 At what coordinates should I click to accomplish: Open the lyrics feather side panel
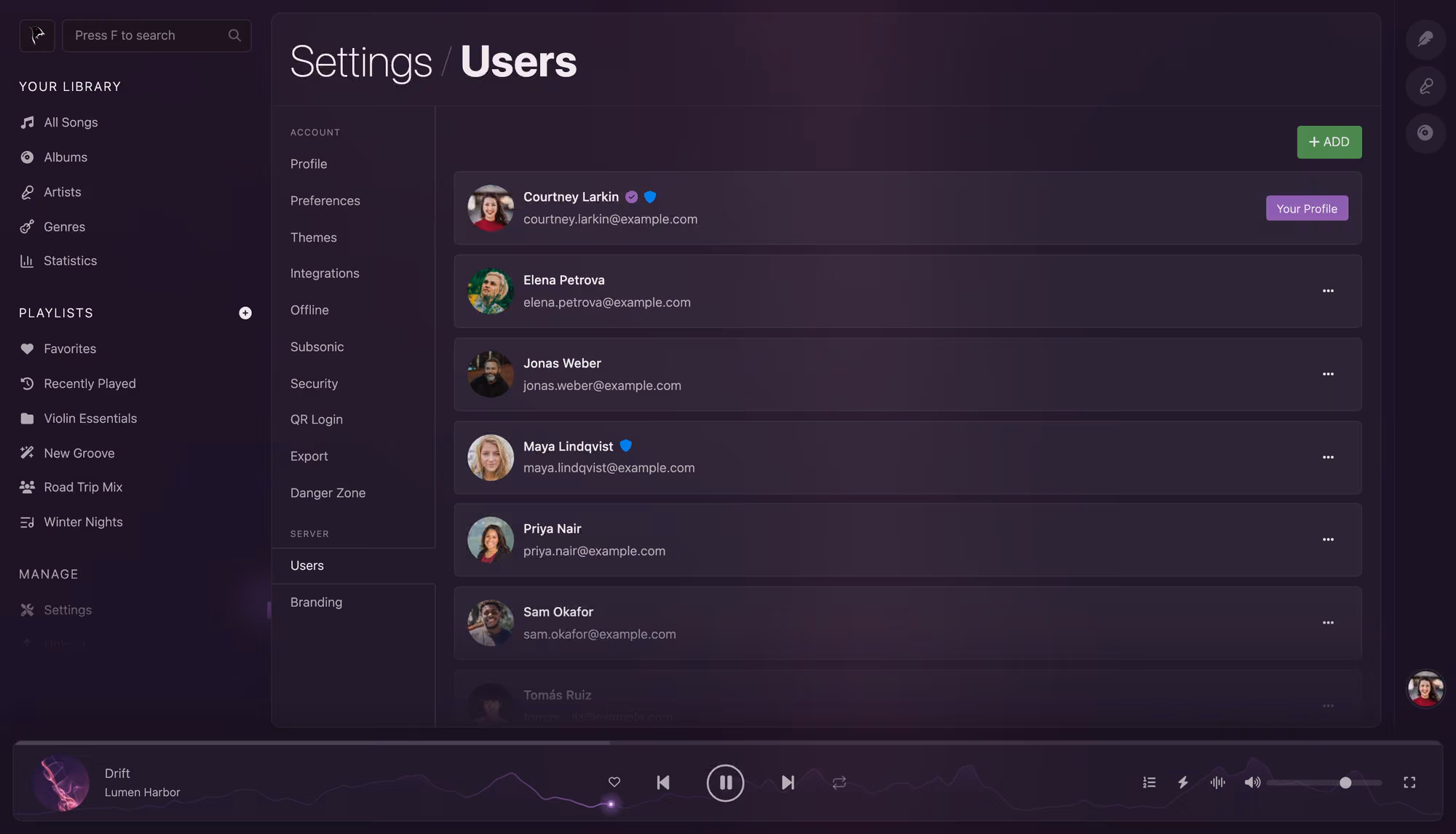point(1425,39)
